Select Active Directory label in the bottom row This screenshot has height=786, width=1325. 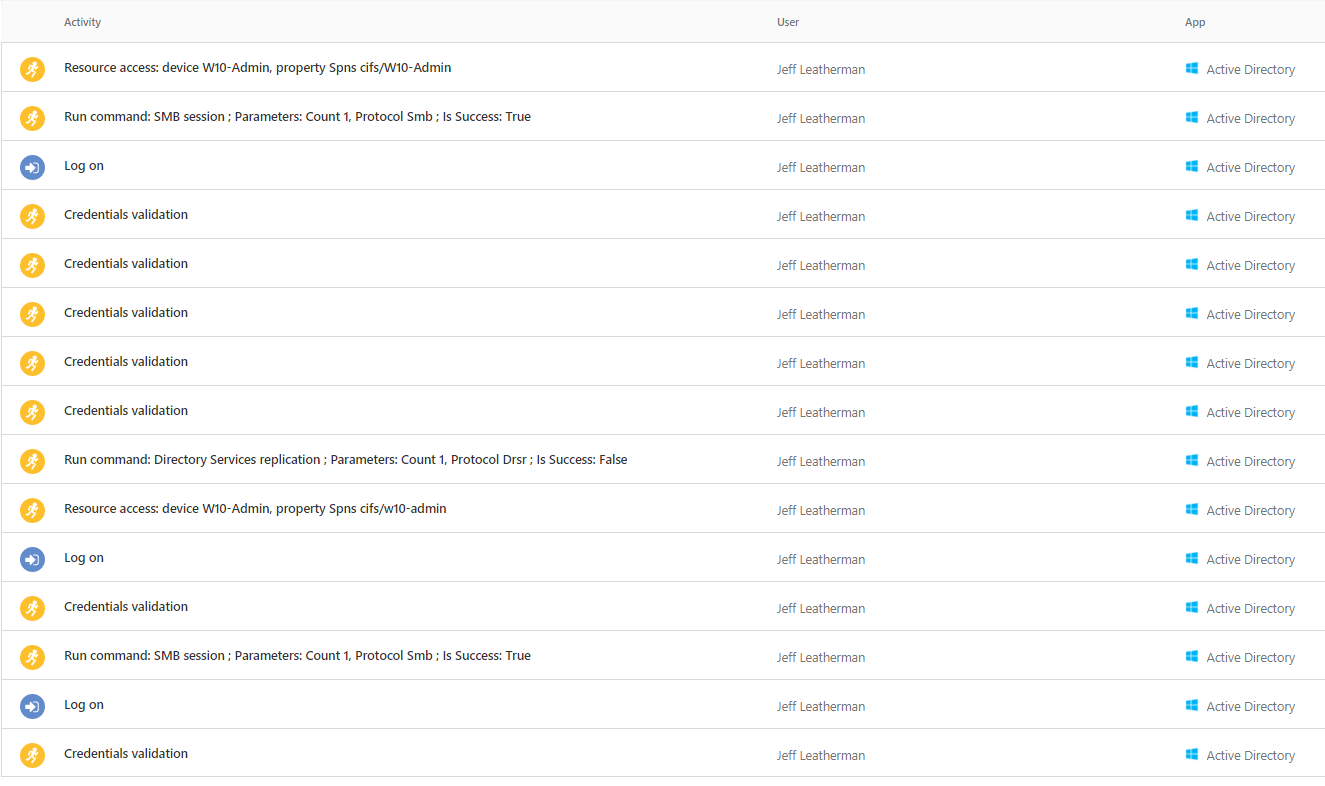[x=1250, y=755]
